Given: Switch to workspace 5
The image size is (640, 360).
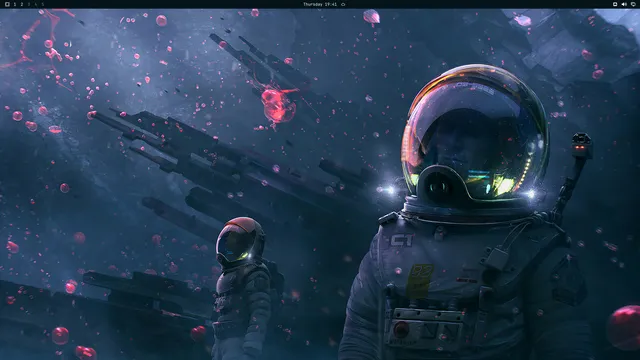Looking at the screenshot, I should pos(42,4).
